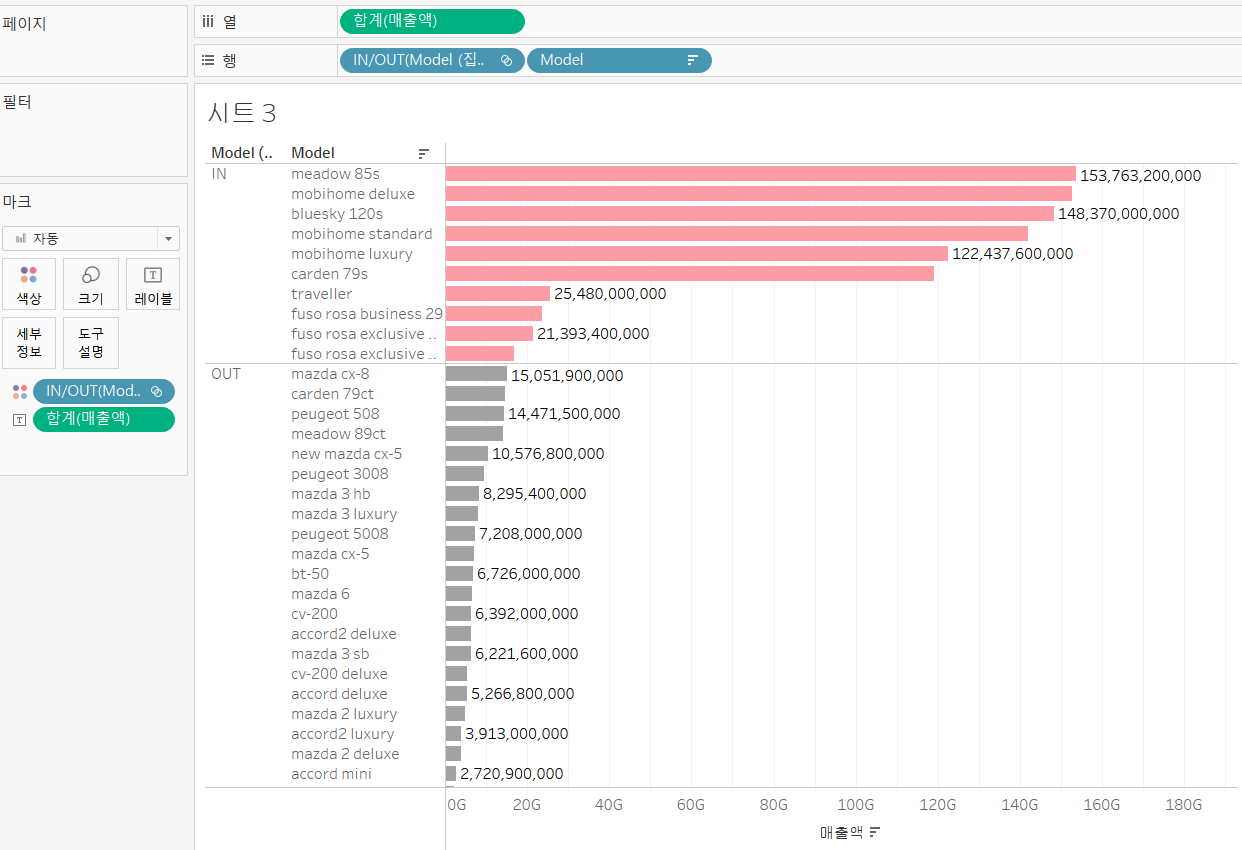This screenshot has width=1242, height=850.
Task: Select the mazda cx-8 gray bar
Action: pyautogui.click(x=476, y=374)
